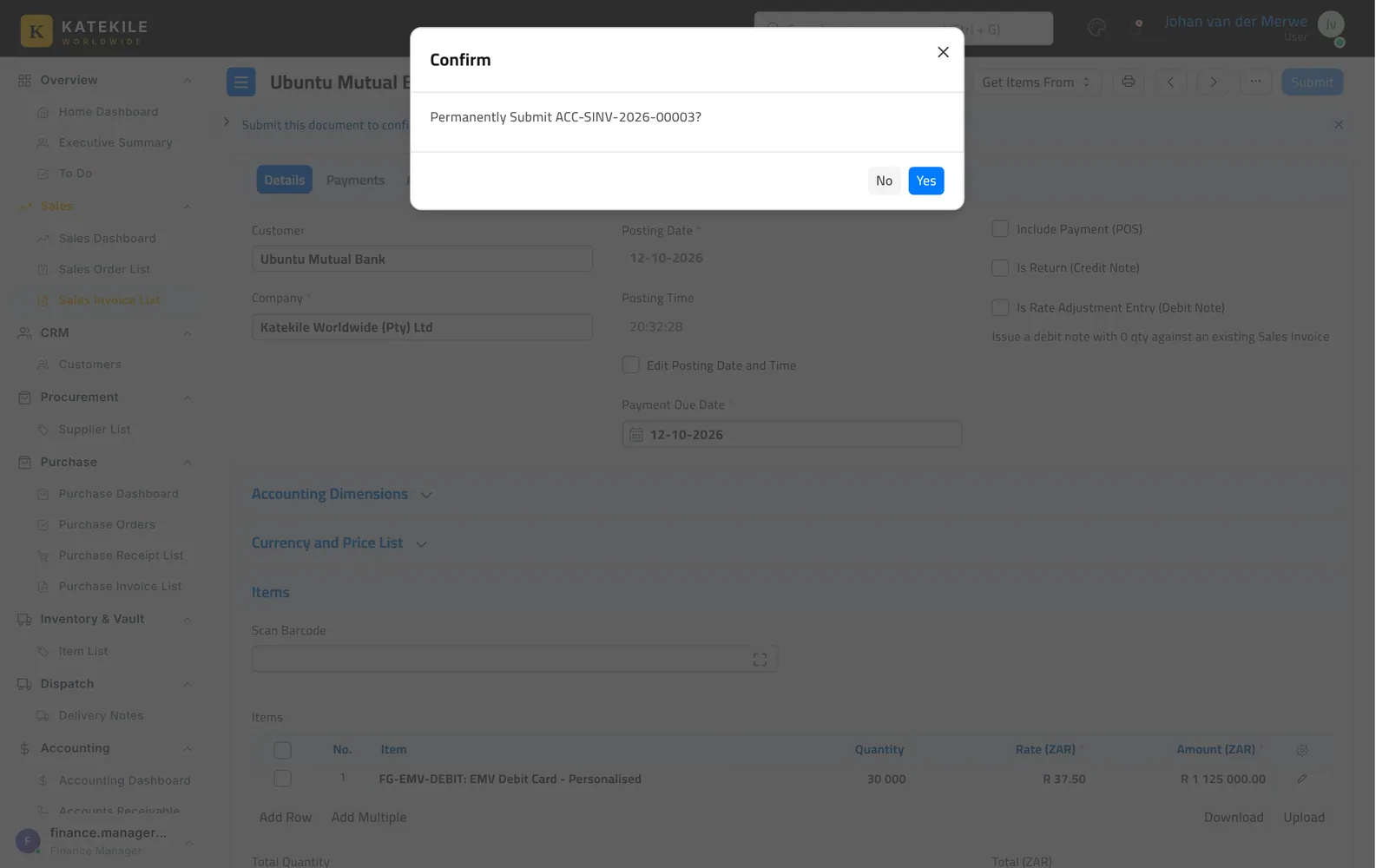The image size is (1389, 868).
Task: Click calendar icon in Payment Due Date
Action: (635, 435)
